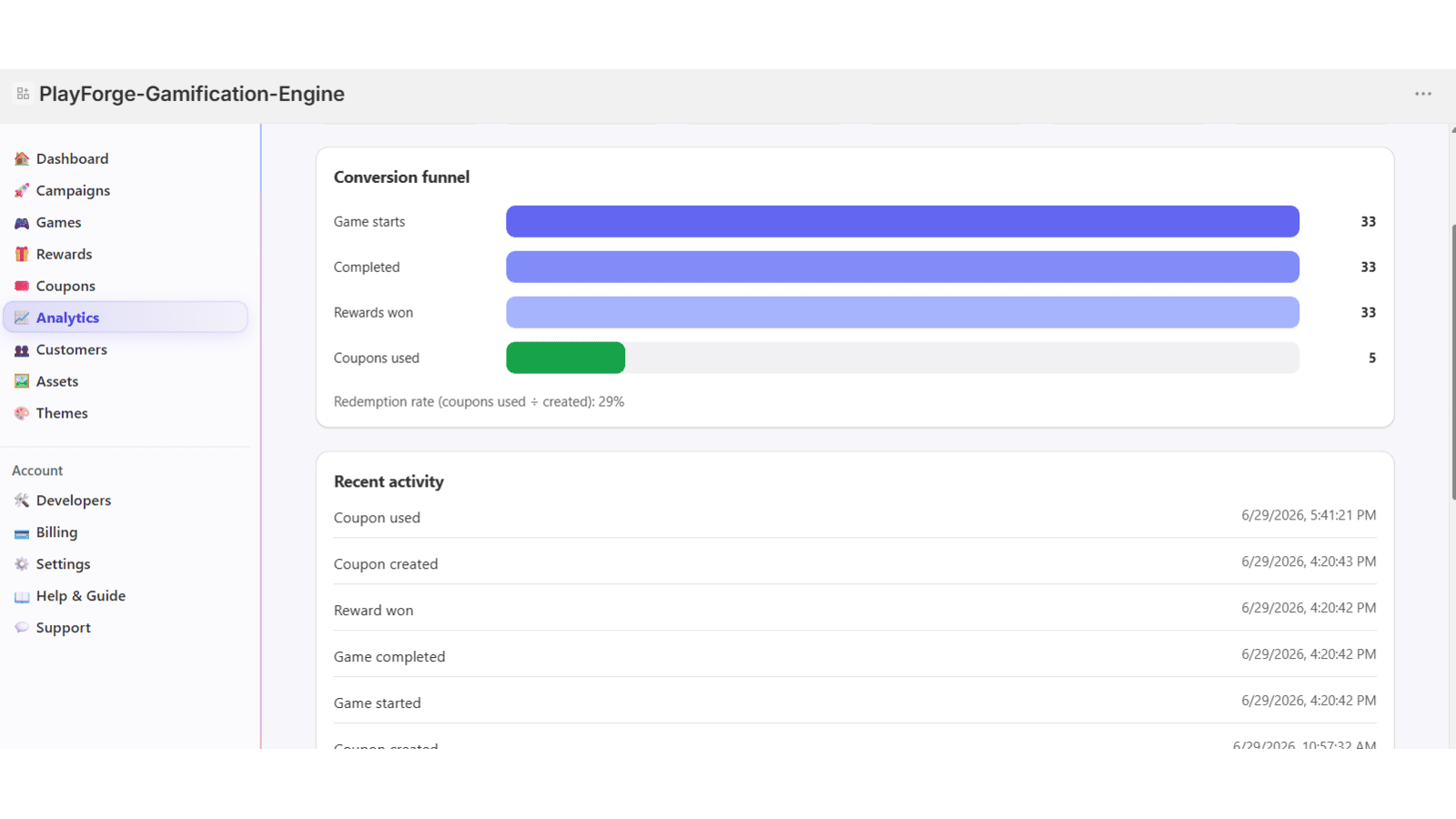Click the Campaigns rocket icon

pyautogui.click(x=22, y=190)
